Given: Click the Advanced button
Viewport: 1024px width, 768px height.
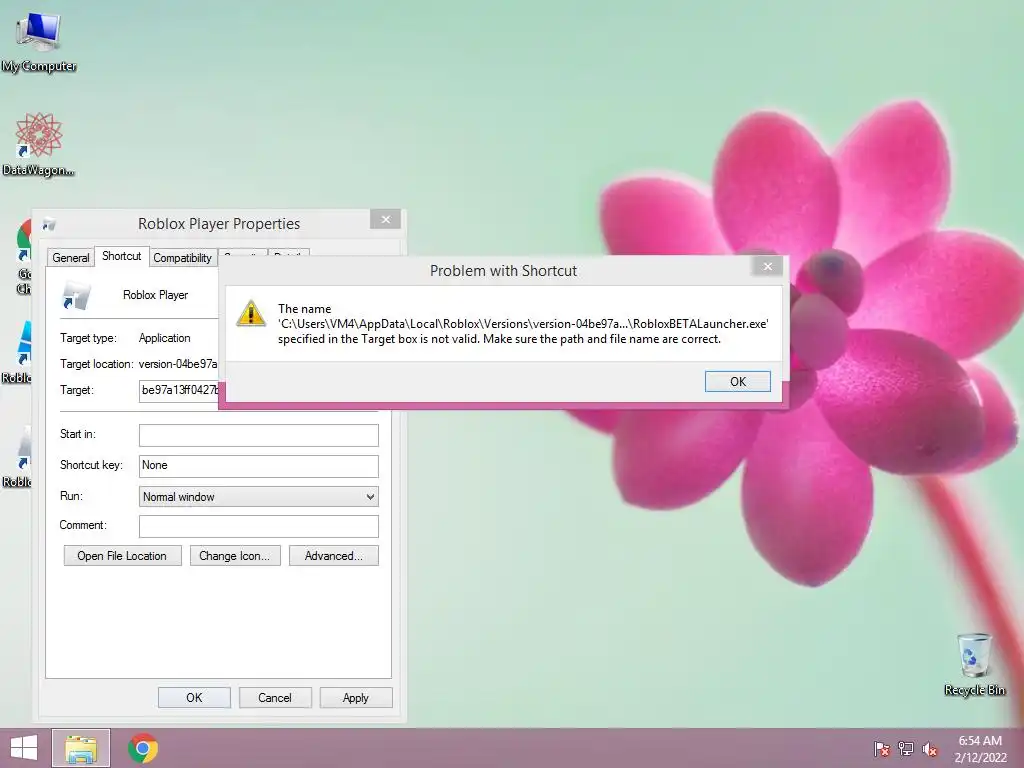Looking at the screenshot, I should 334,556.
